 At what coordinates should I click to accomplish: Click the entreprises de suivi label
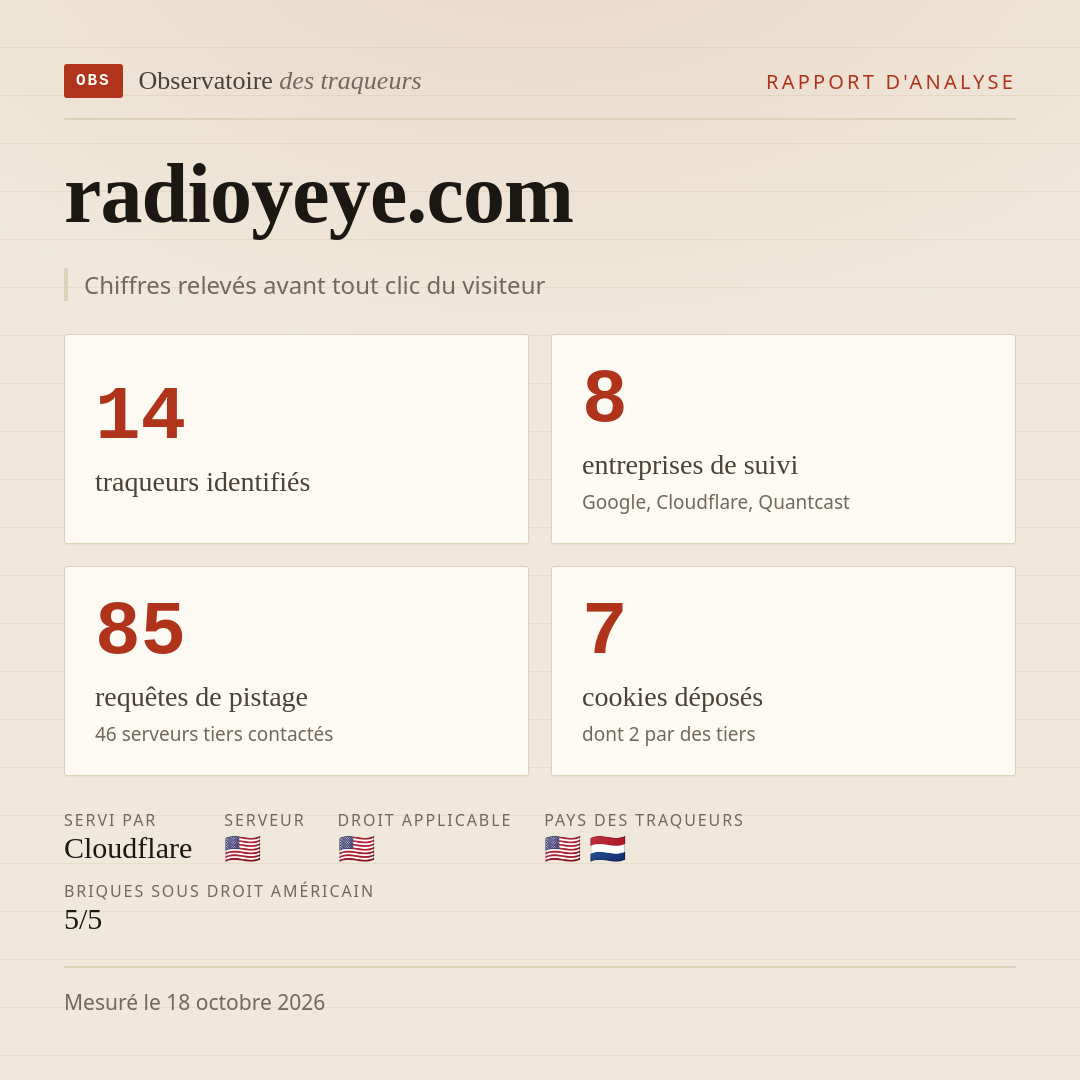pos(689,466)
